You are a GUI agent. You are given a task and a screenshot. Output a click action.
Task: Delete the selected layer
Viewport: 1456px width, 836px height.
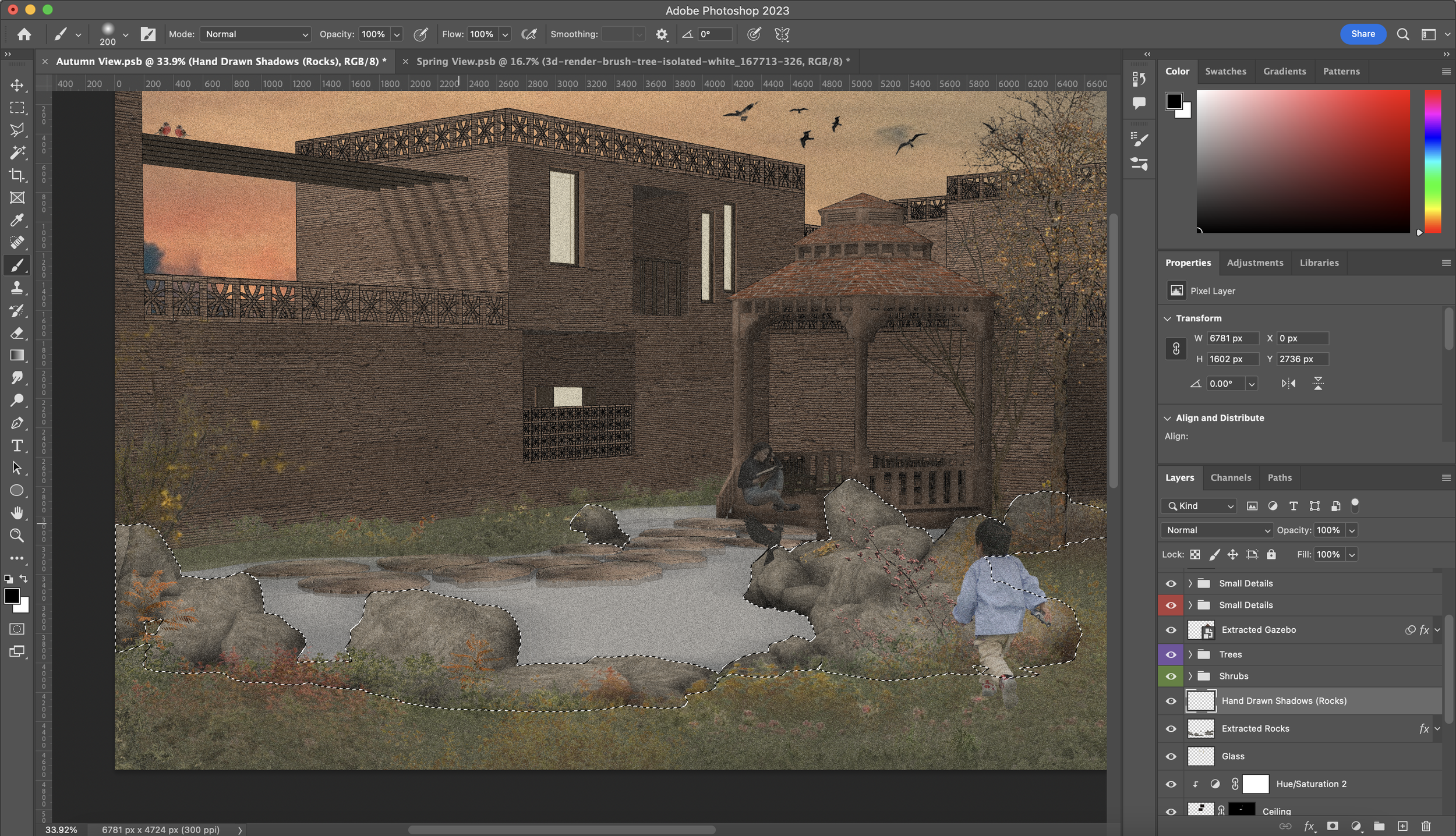1426,826
